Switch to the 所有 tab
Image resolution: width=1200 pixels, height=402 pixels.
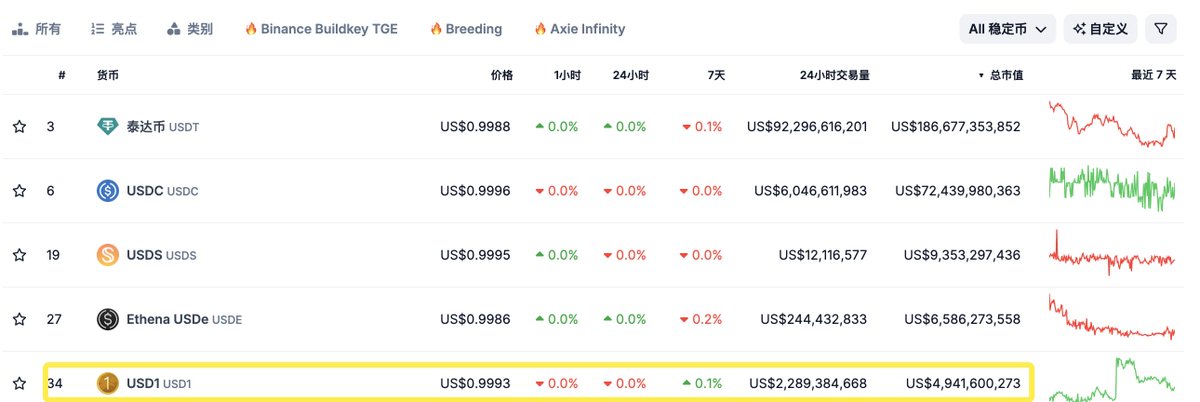(x=37, y=29)
